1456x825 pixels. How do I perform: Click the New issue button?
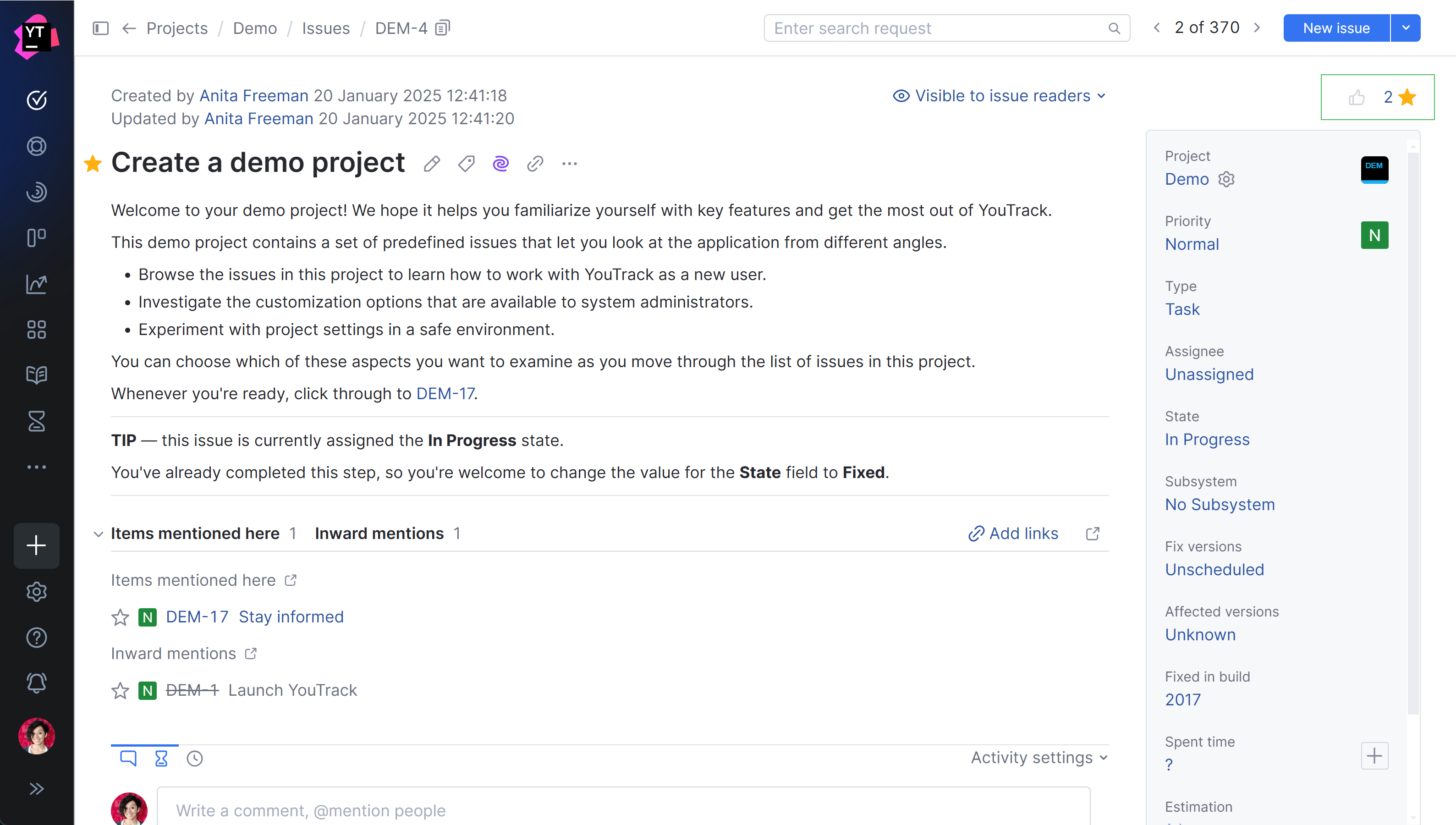(1335, 28)
